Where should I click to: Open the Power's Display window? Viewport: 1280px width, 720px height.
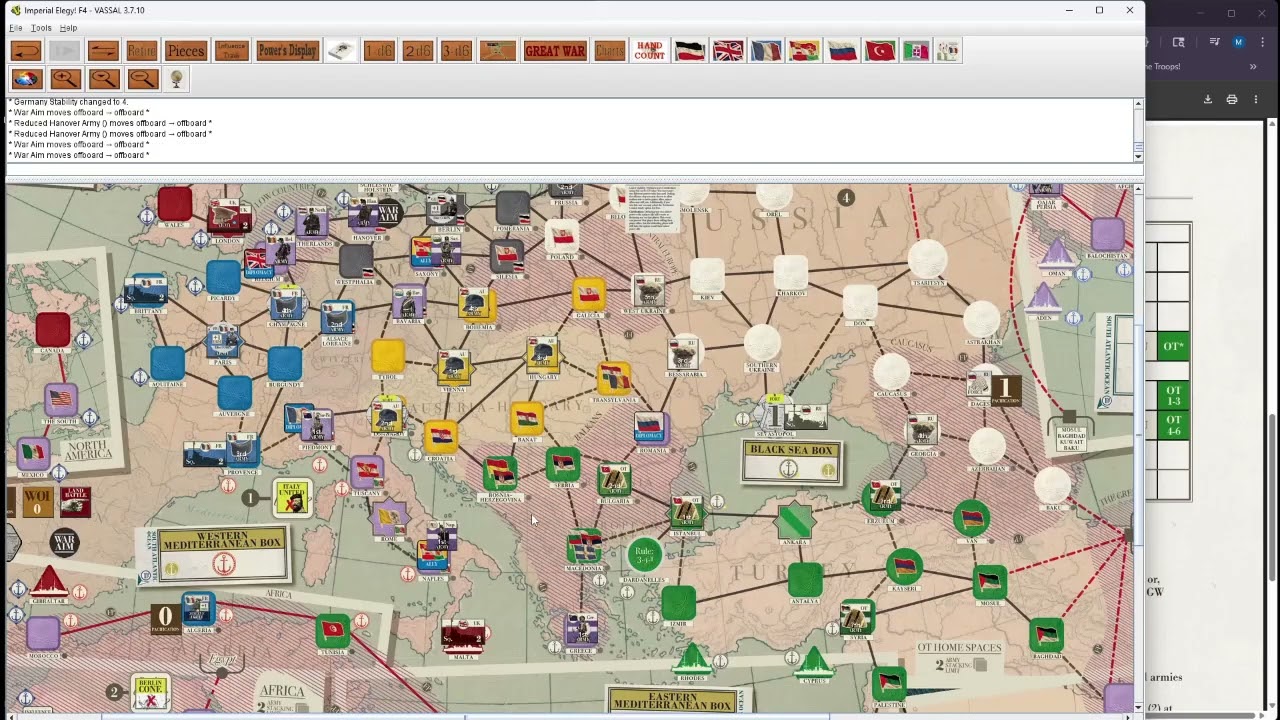pyautogui.click(x=287, y=51)
